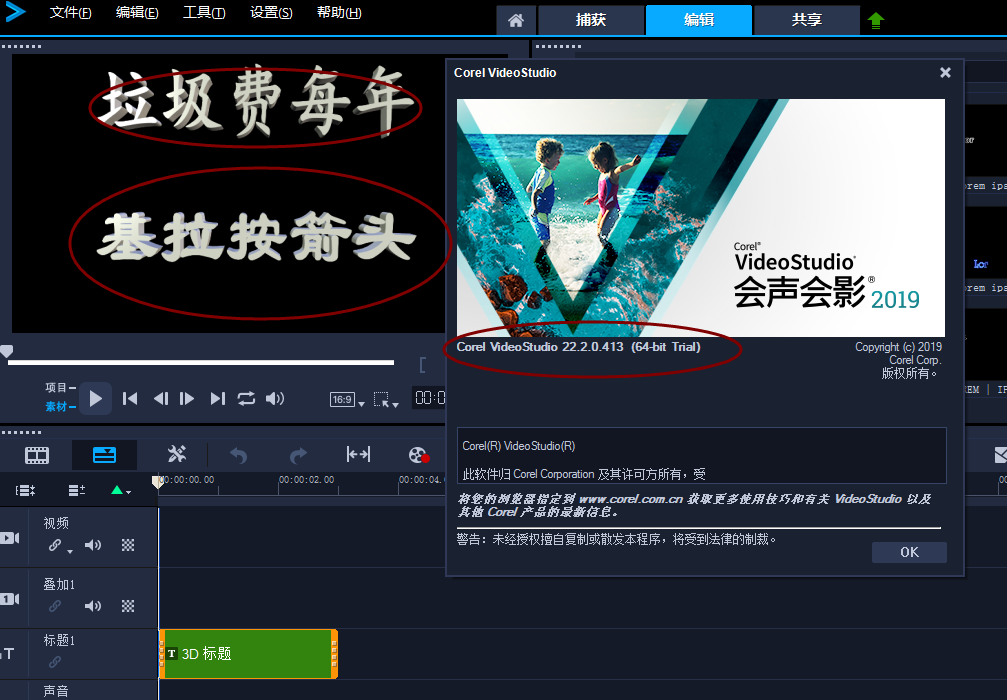Open the resize/crop mode dropdown
Viewport: 1007px width, 700px height.
pos(386,400)
